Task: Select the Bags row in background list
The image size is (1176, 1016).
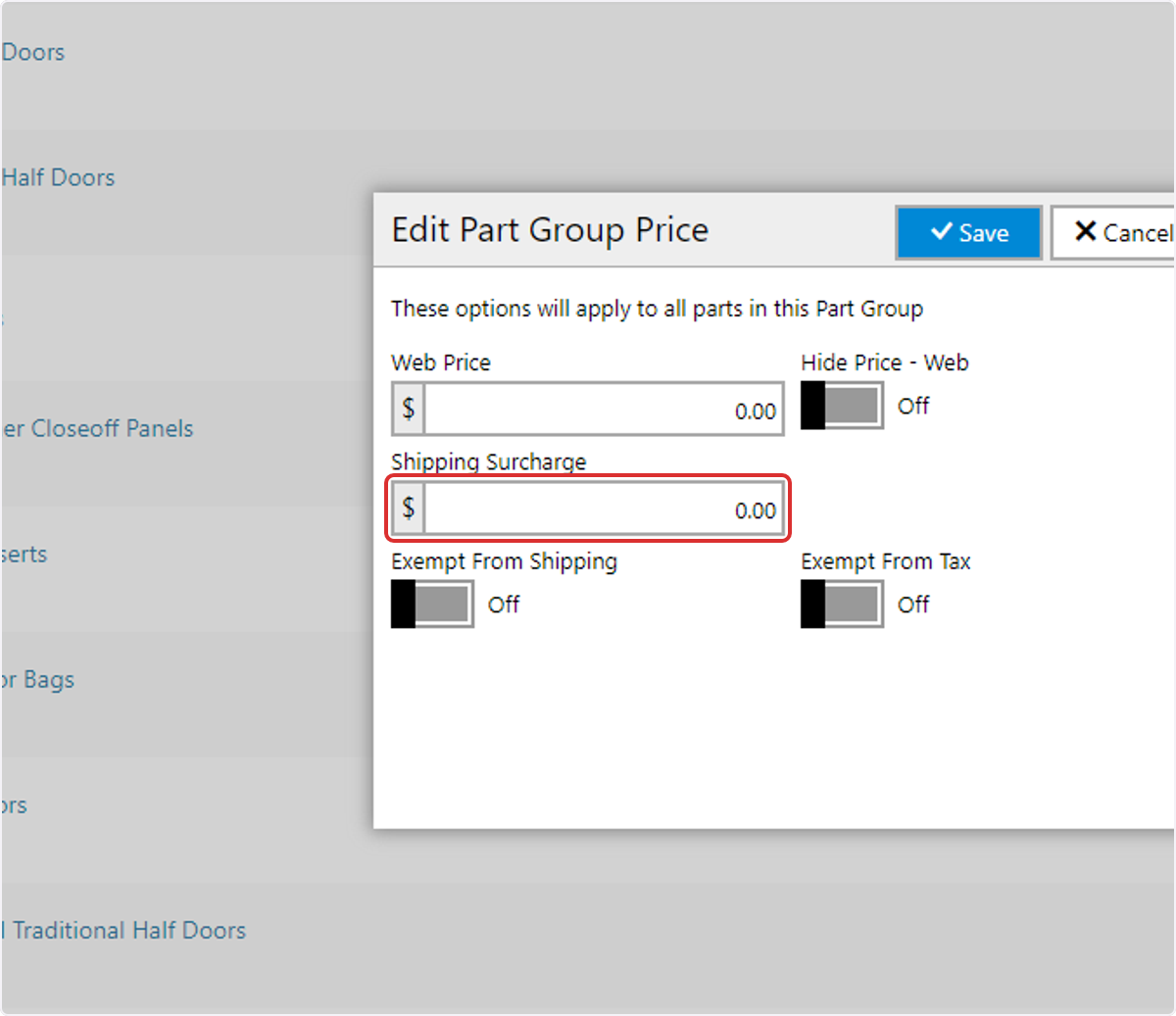Action: [186, 694]
